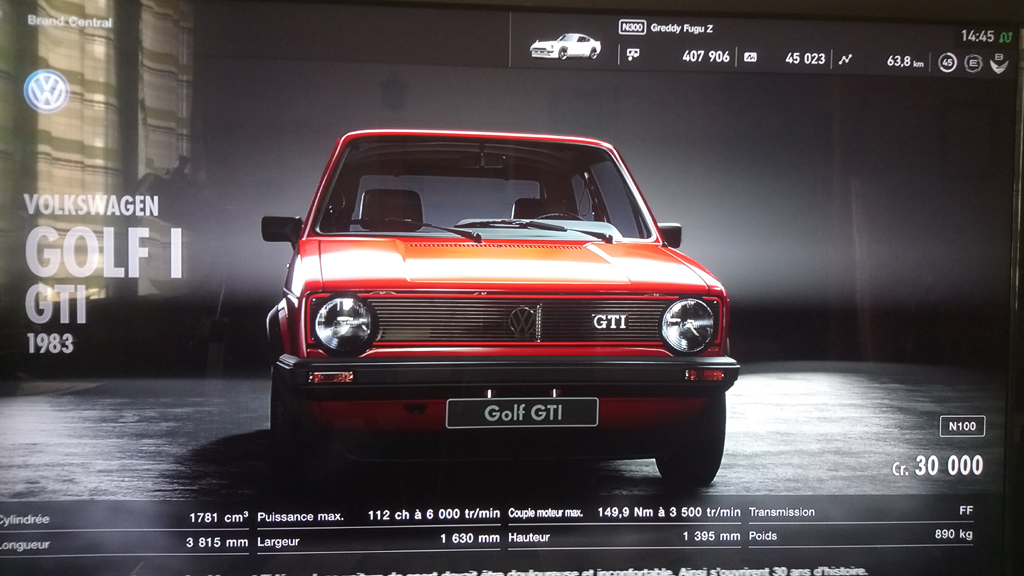This screenshot has width=1024, height=576.
Task: Click the 1 630 mm width value
Action: (x=470, y=539)
